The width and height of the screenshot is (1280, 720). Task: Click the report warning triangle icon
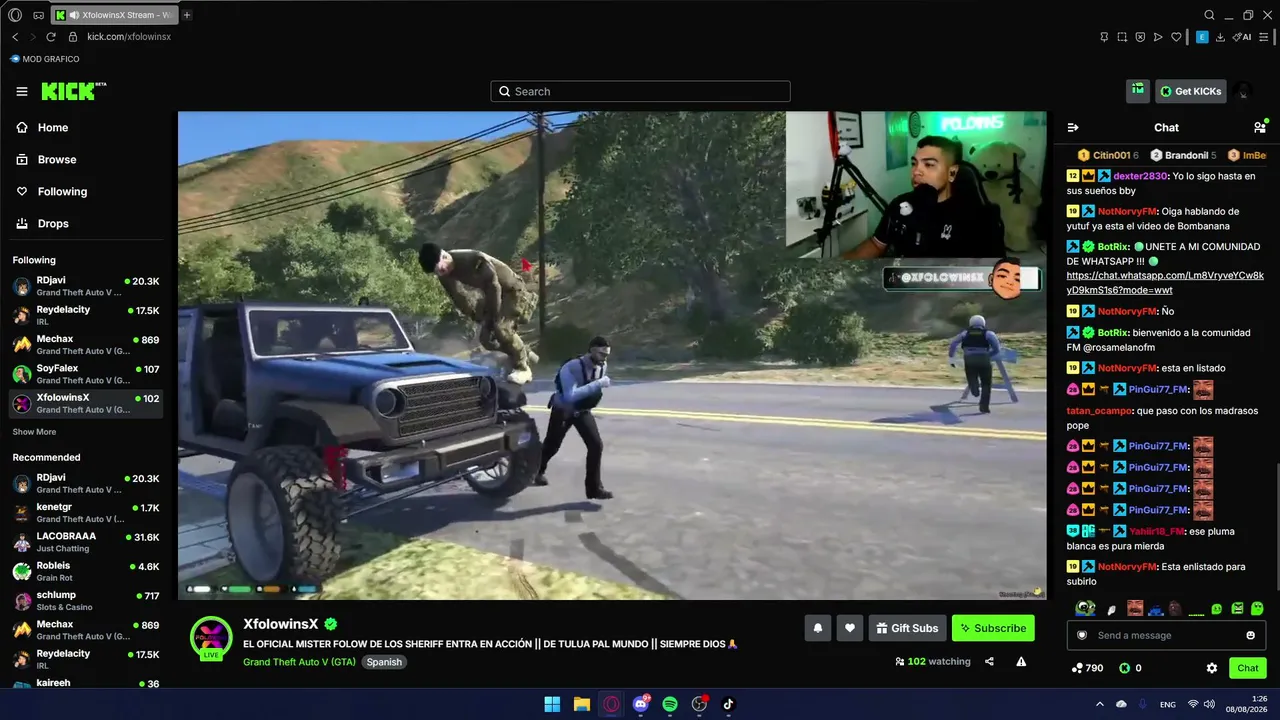pyautogui.click(x=1021, y=661)
